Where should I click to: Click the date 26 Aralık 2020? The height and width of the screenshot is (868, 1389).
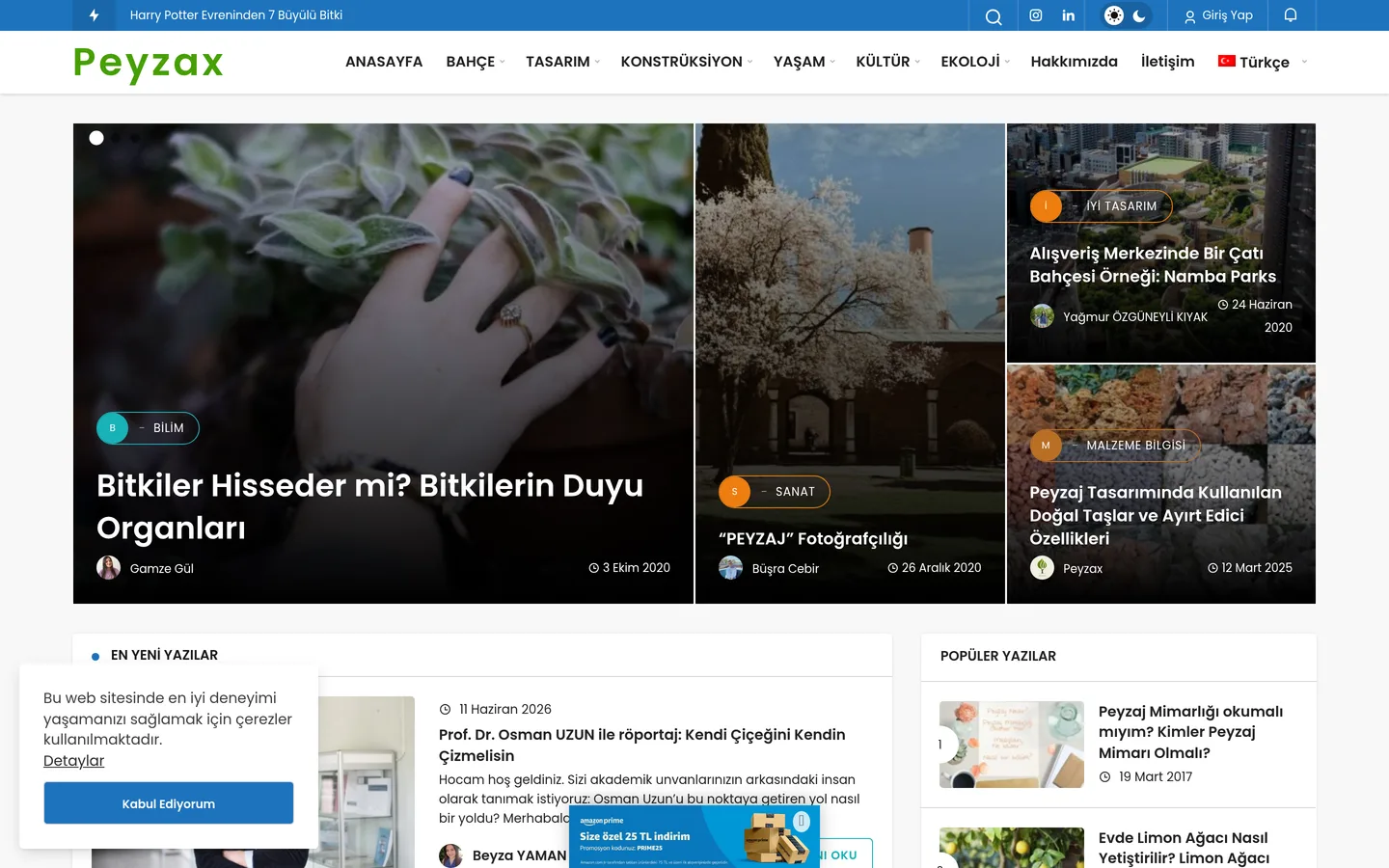coord(941,568)
